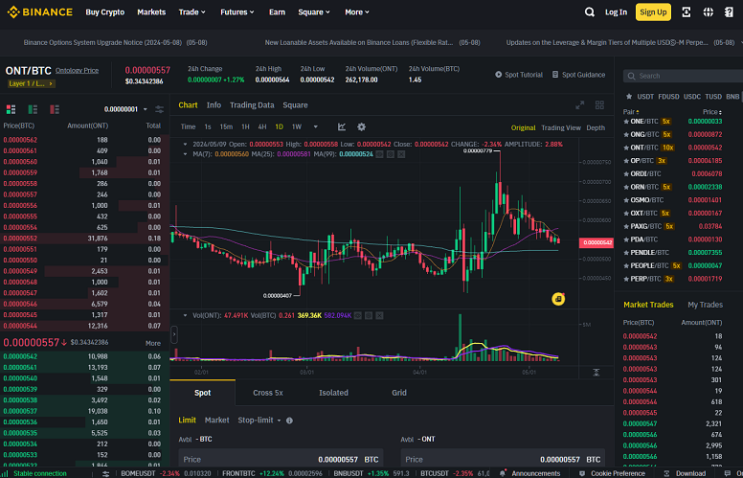Screen dimensions: 743x478
Task: Switch to Trading Data tab
Action: pos(252,105)
